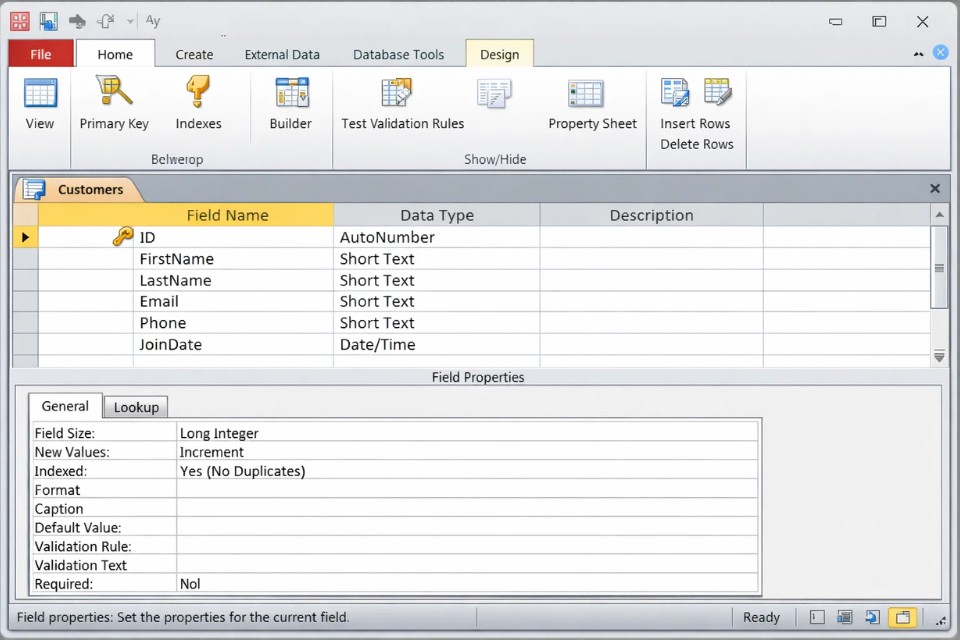Image resolution: width=960 pixels, height=640 pixels.
Task: Open the Lookup tab in Field Properties
Action: 136,407
